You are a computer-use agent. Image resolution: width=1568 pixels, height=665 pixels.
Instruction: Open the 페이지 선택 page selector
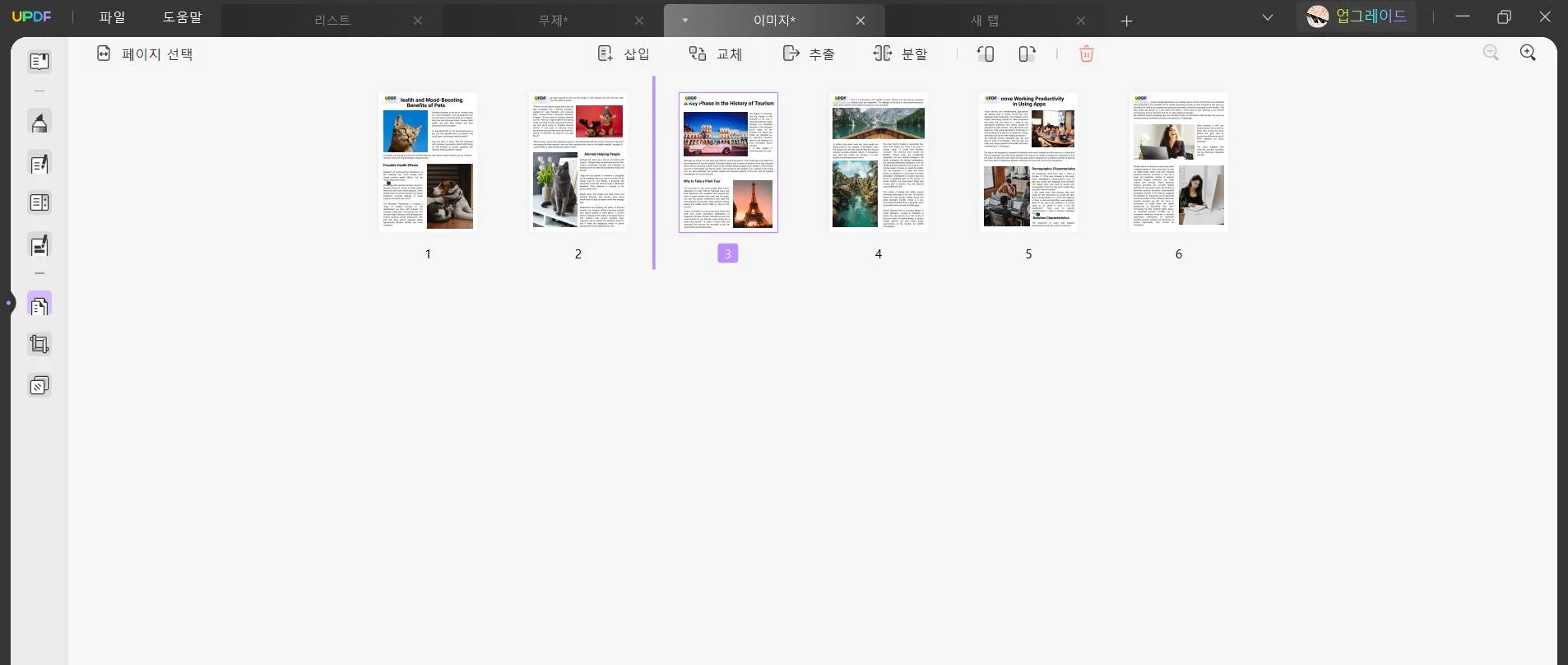click(x=145, y=54)
